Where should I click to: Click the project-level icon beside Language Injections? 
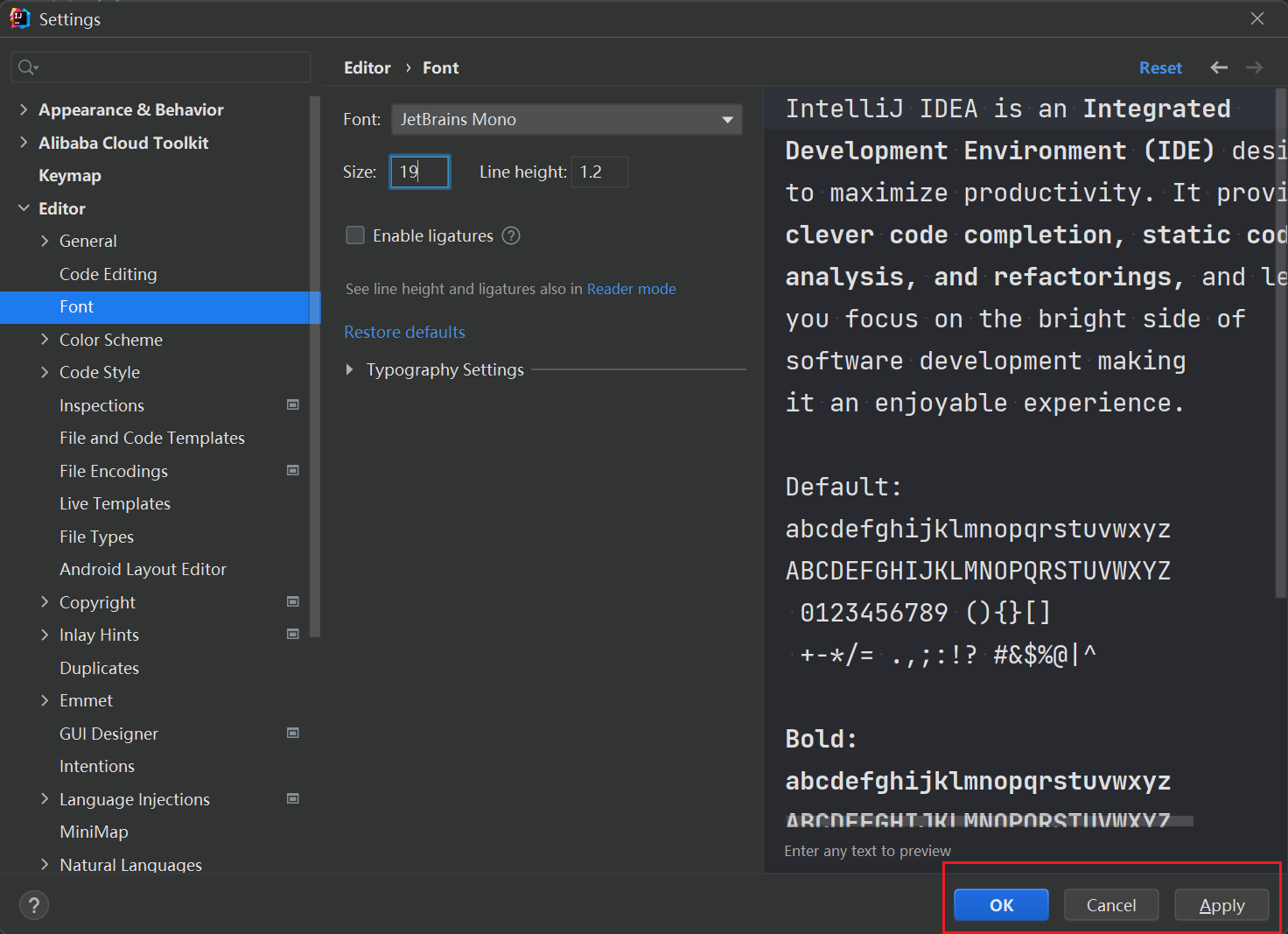[x=293, y=798]
